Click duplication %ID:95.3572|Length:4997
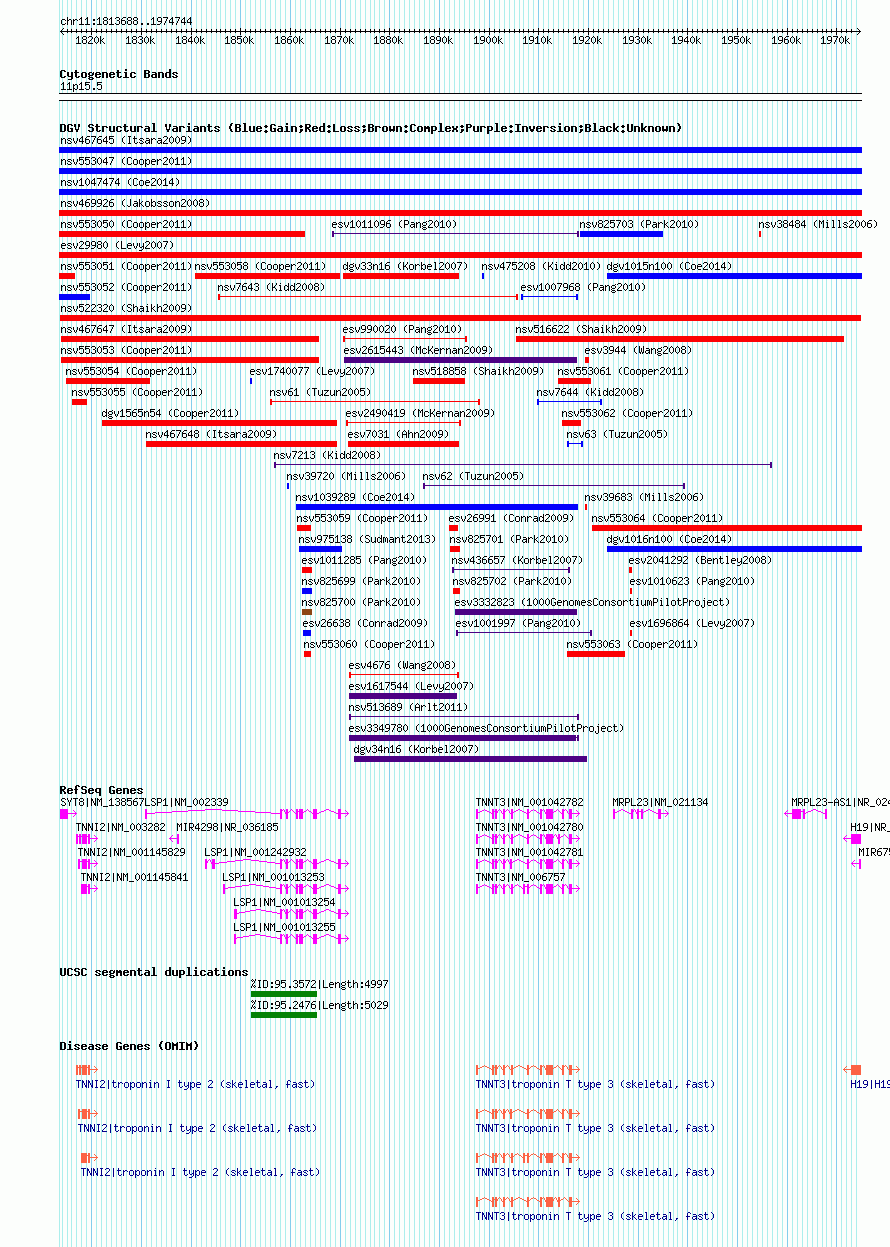The width and height of the screenshot is (890, 1247). click(319, 984)
